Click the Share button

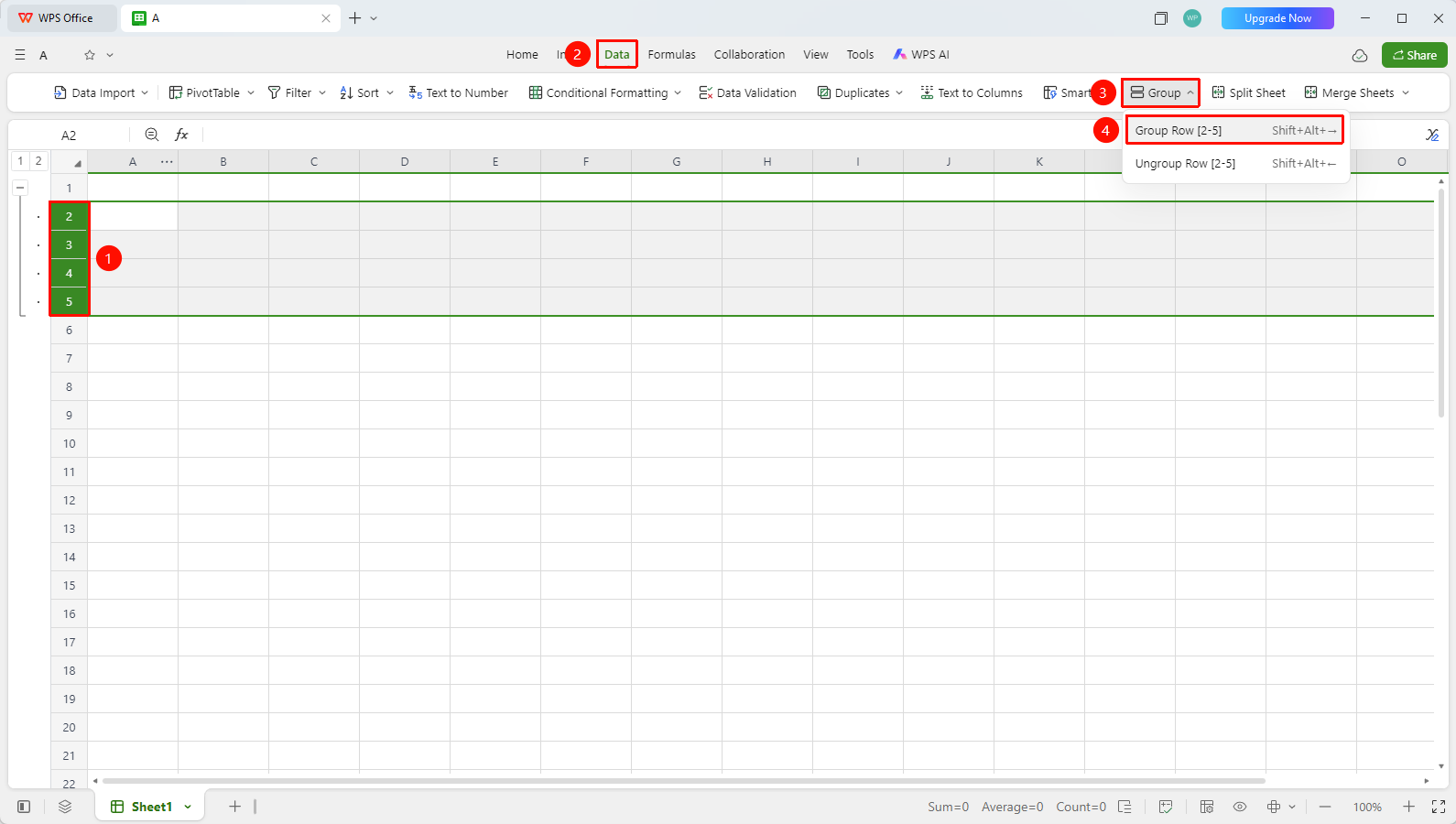point(1414,55)
